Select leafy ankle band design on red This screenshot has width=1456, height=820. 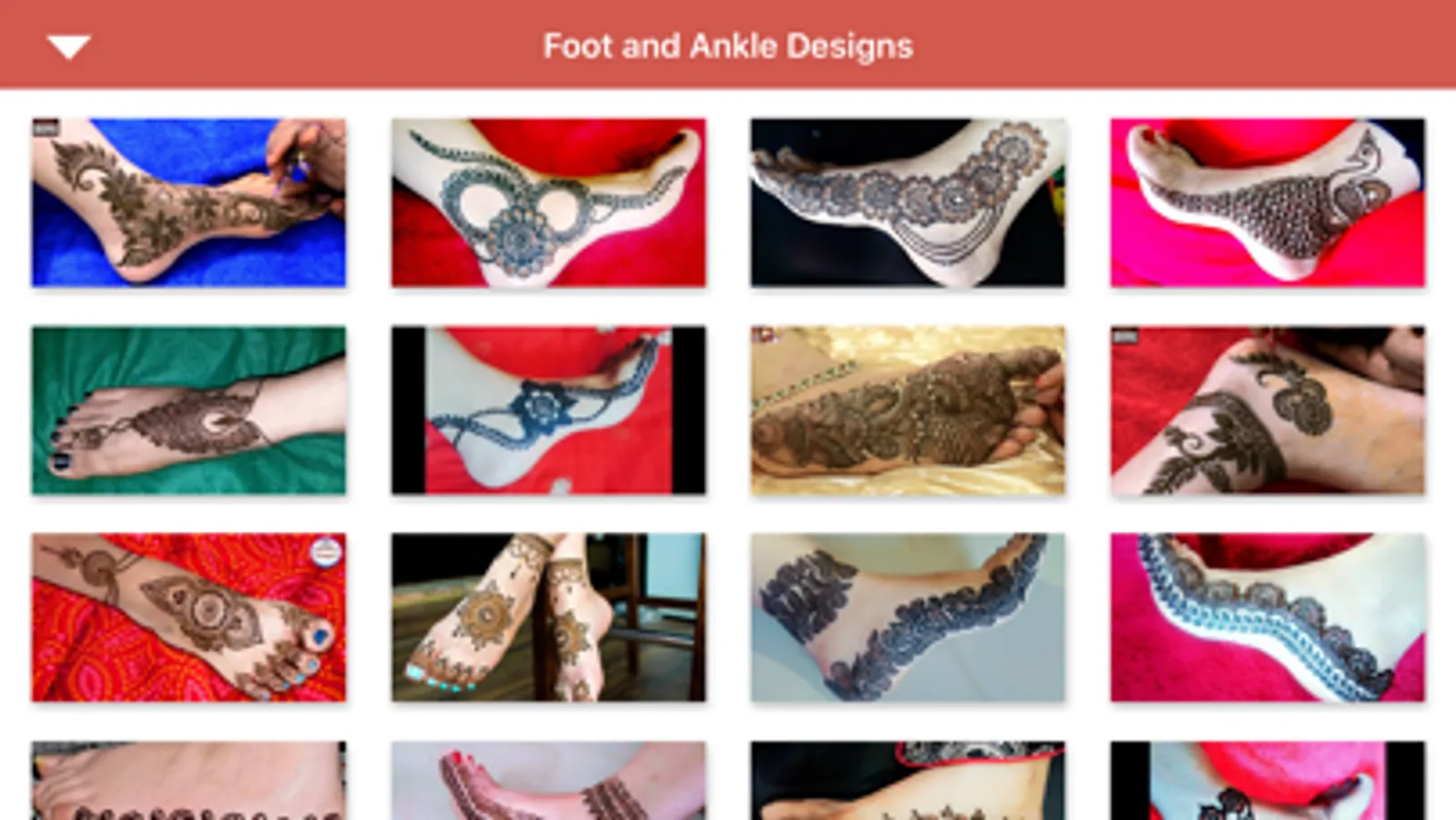click(x=1268, y=410)
